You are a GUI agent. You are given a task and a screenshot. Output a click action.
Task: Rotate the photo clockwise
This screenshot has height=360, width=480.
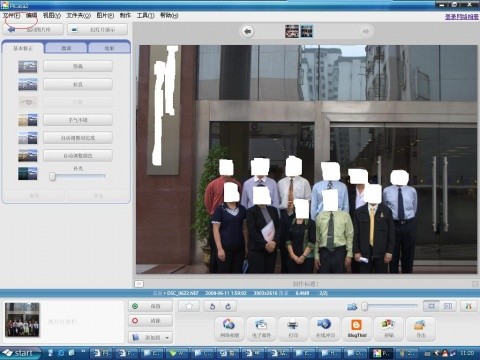[229, 306]
